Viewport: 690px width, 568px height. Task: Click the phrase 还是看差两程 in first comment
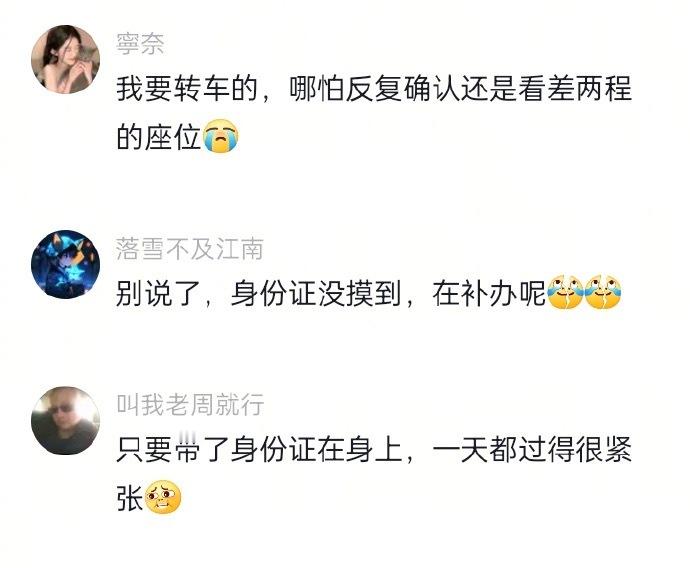pyautogui.click(x=547, y=89)
